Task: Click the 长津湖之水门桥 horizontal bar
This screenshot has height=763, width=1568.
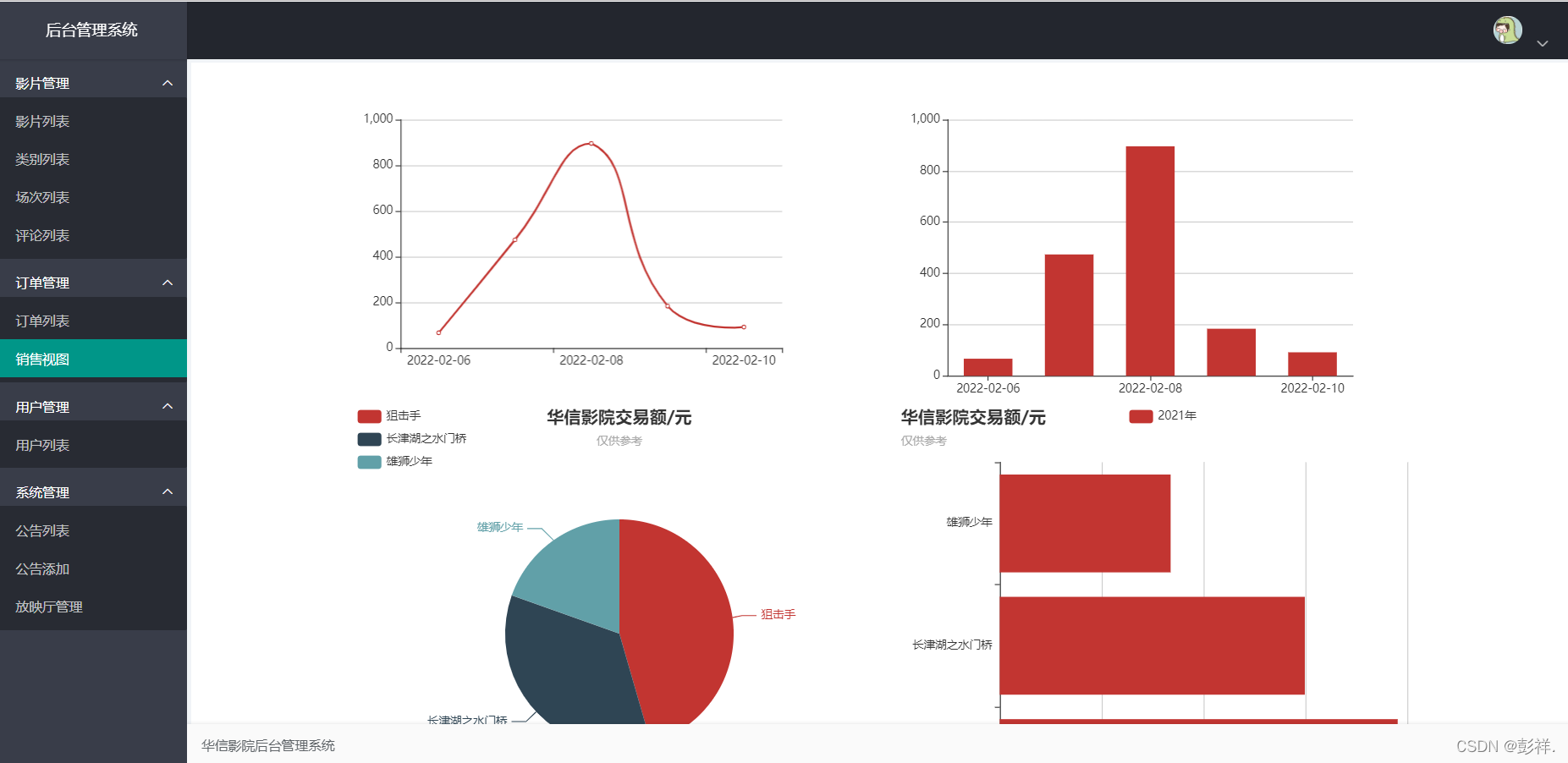Action: tap(1153, 645)
